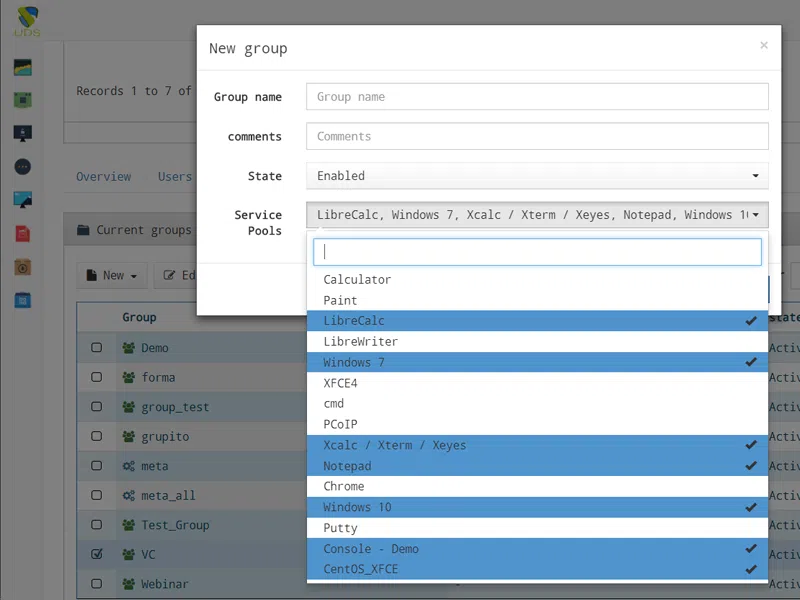Click gears icon beside meta

(129, 466)
